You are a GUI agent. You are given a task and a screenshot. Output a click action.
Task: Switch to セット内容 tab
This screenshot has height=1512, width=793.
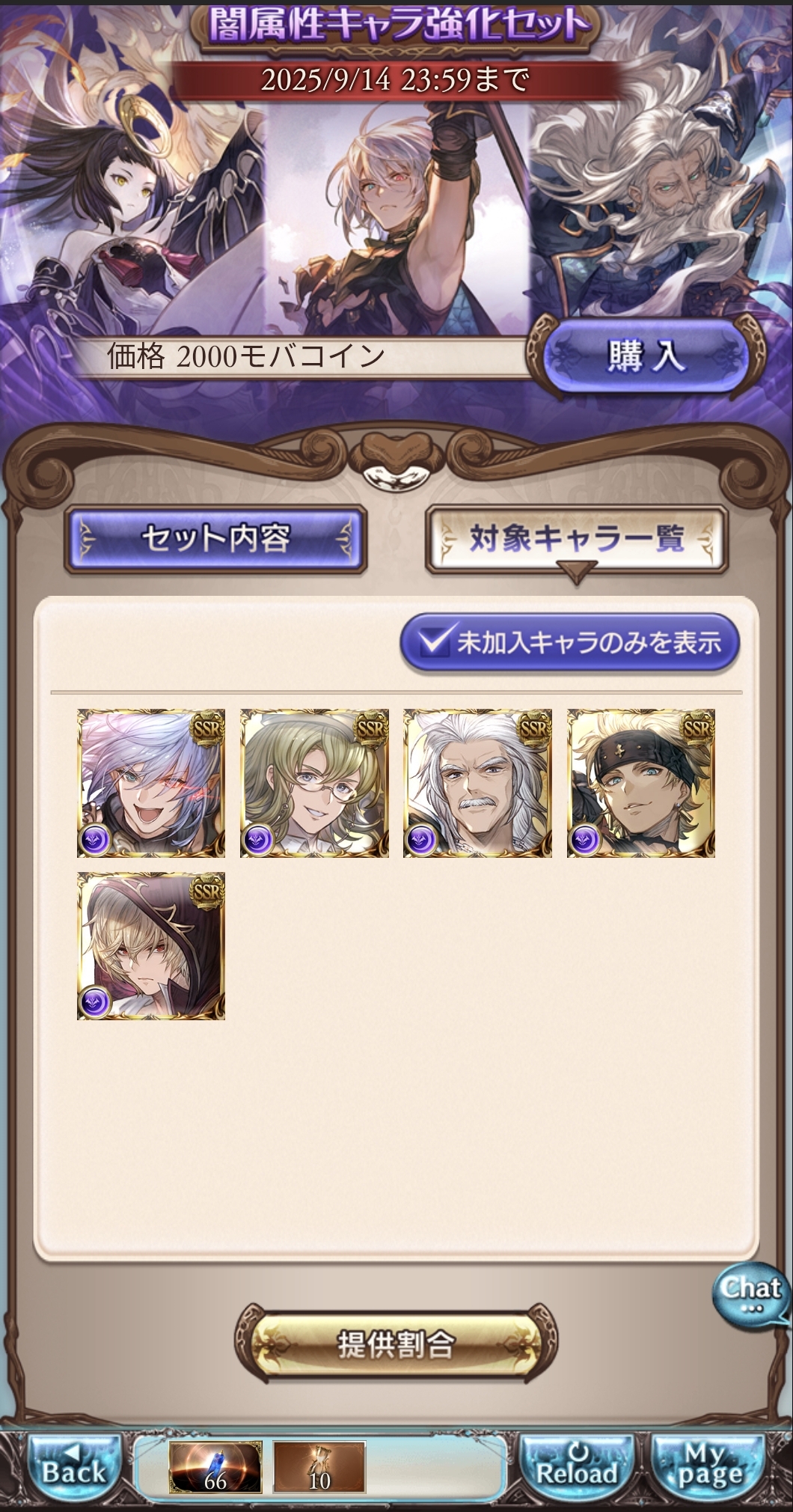coord(215,539)
